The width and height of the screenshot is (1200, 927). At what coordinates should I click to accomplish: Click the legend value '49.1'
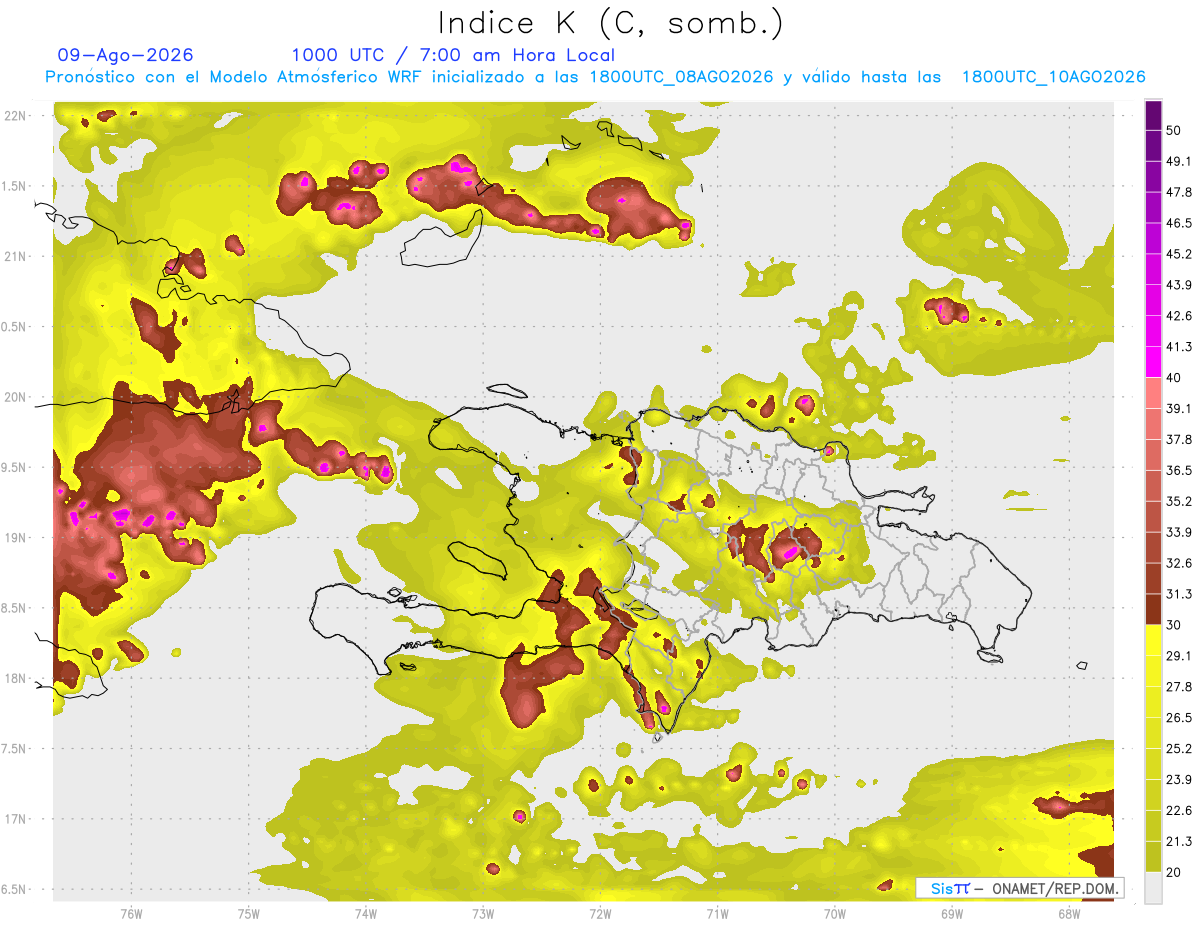tap(1179, 161)
